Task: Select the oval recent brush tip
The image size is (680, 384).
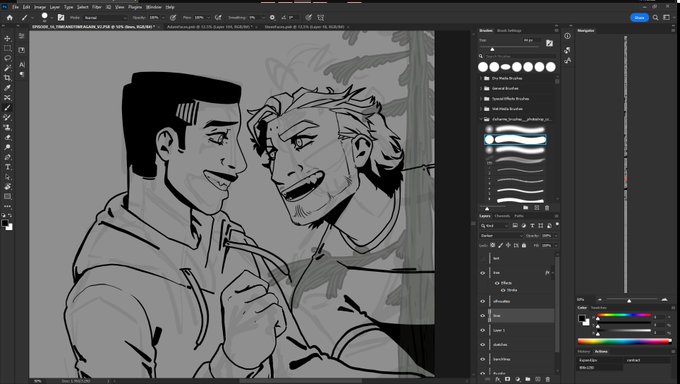Action: [x=506, y=67]
